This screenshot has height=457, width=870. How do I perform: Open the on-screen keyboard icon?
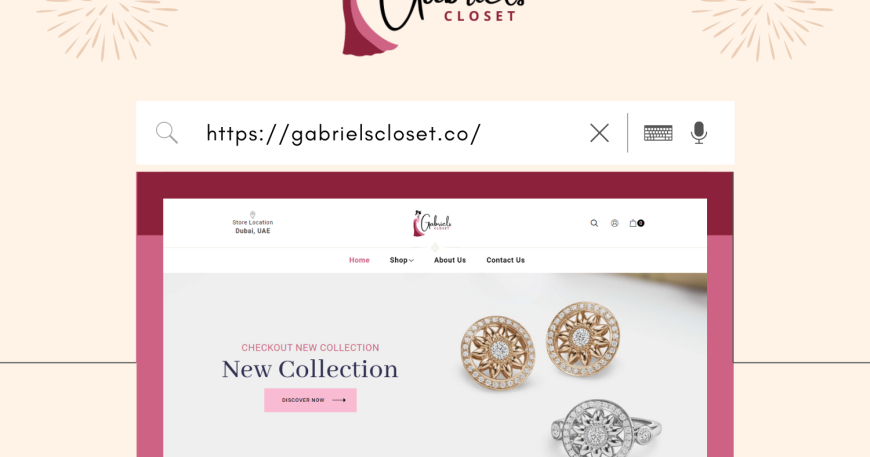click(x=658, y=133)
